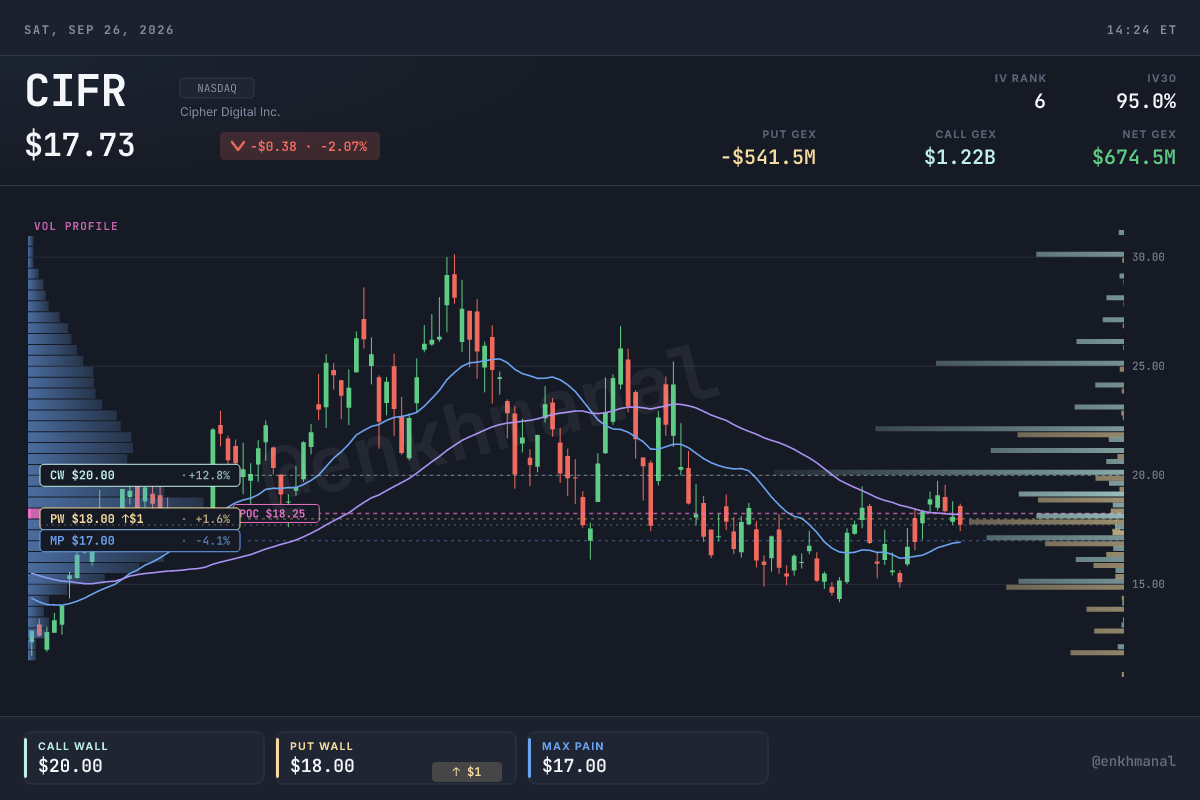Click the -4.1% value in MP label
Screen dimensions: 1200x800
pyautogui.click(x=212, y=541)
